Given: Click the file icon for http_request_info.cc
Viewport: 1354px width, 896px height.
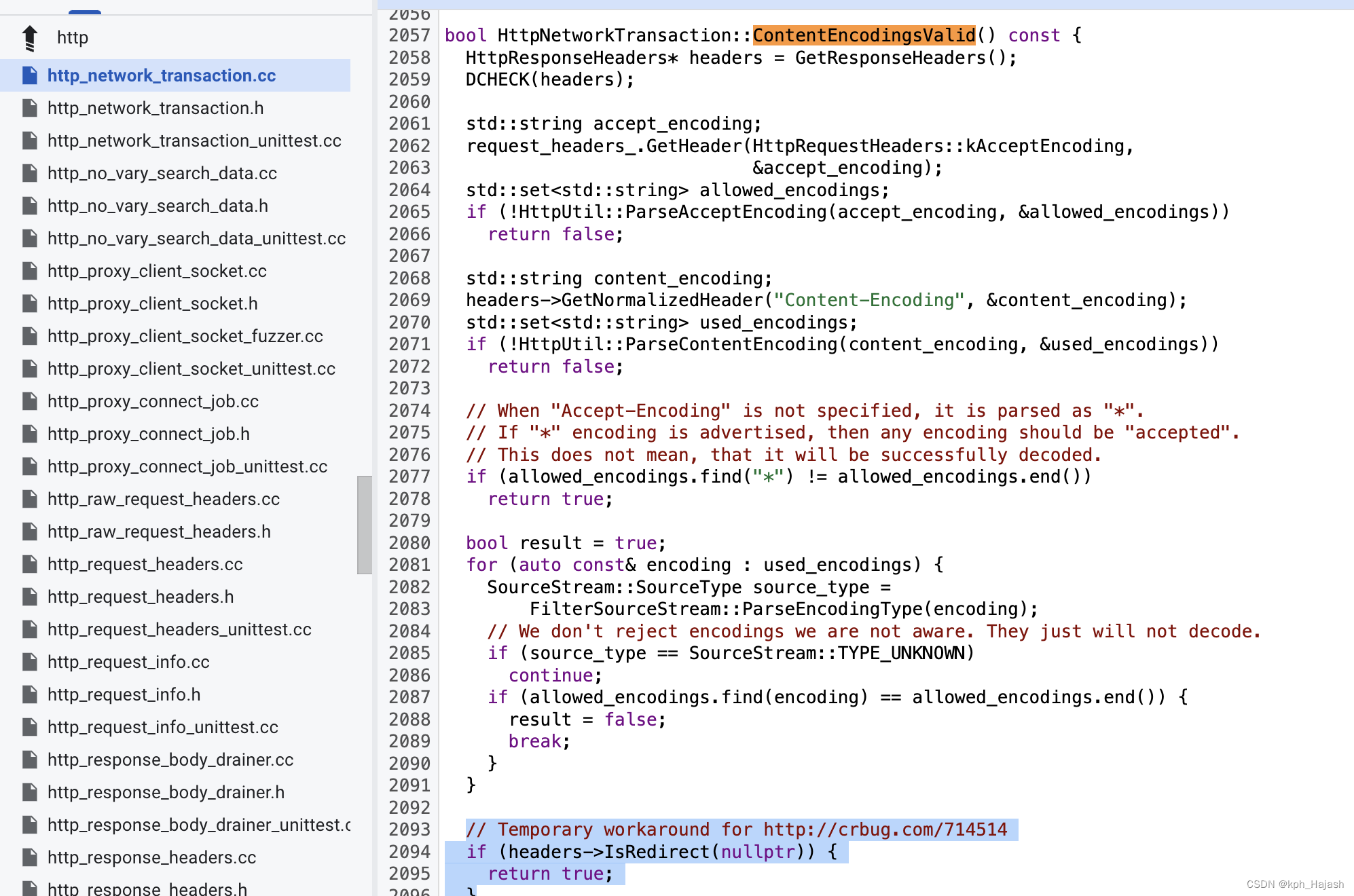Looking at the screenshot, I should pos(30,662).
